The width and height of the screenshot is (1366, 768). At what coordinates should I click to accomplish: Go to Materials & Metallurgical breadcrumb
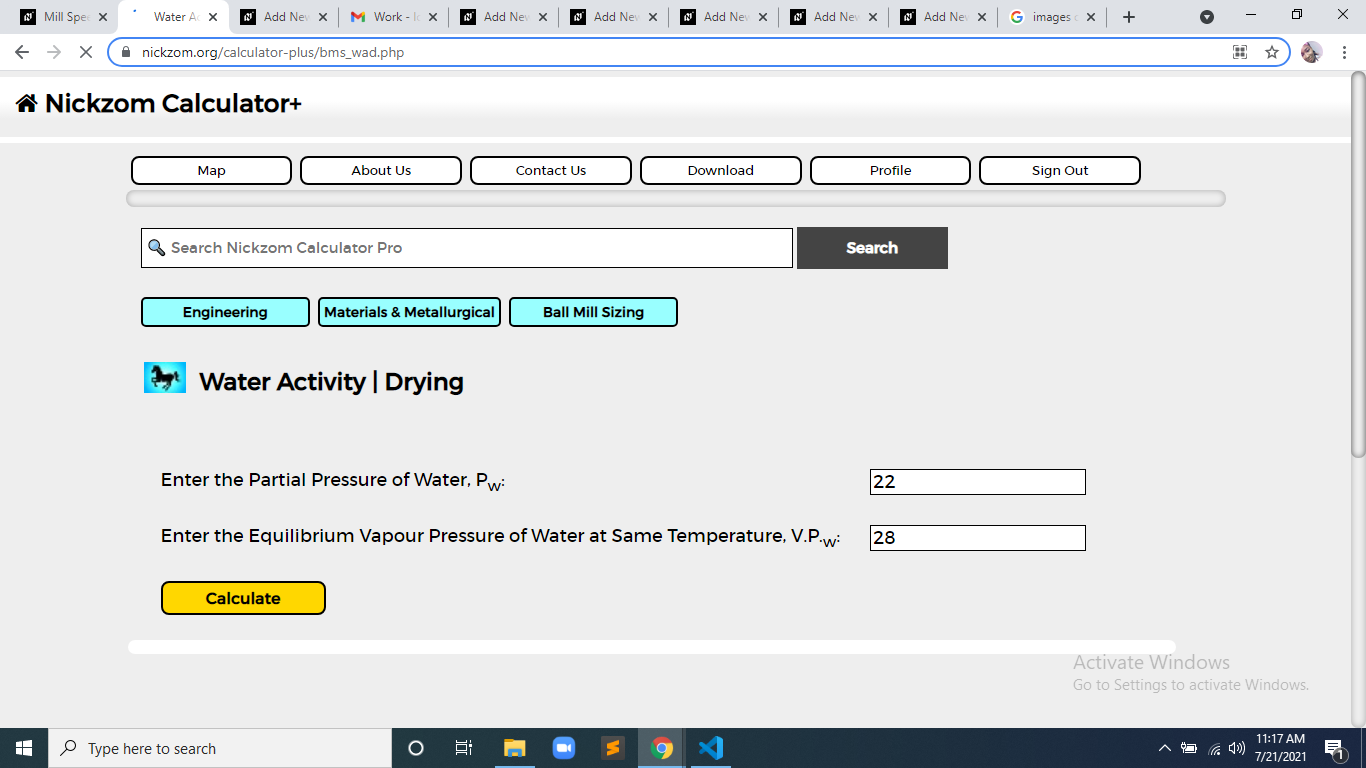pyautogui.click(x=409, y=312)
